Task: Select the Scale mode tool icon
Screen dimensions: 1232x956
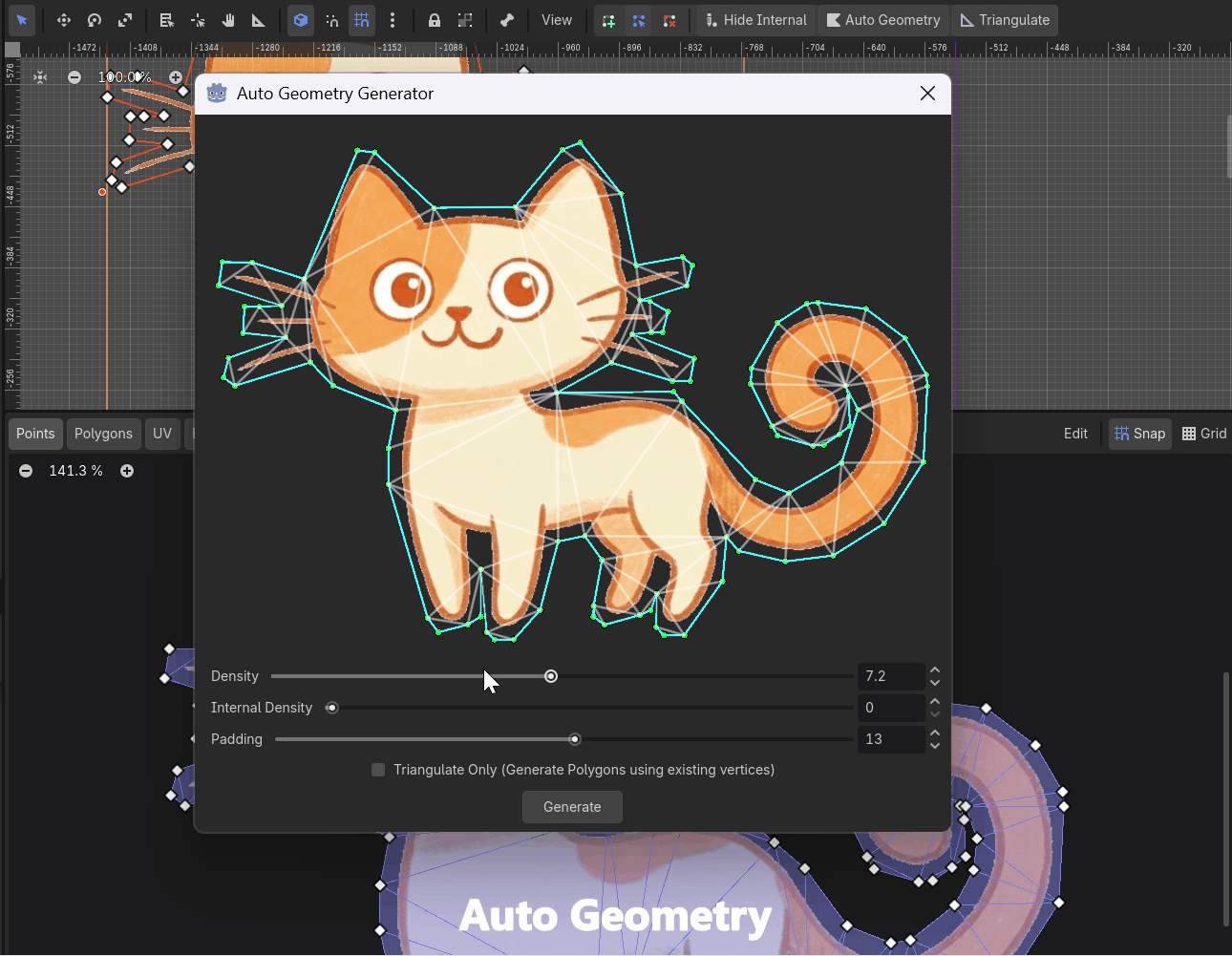Action: 125,20
